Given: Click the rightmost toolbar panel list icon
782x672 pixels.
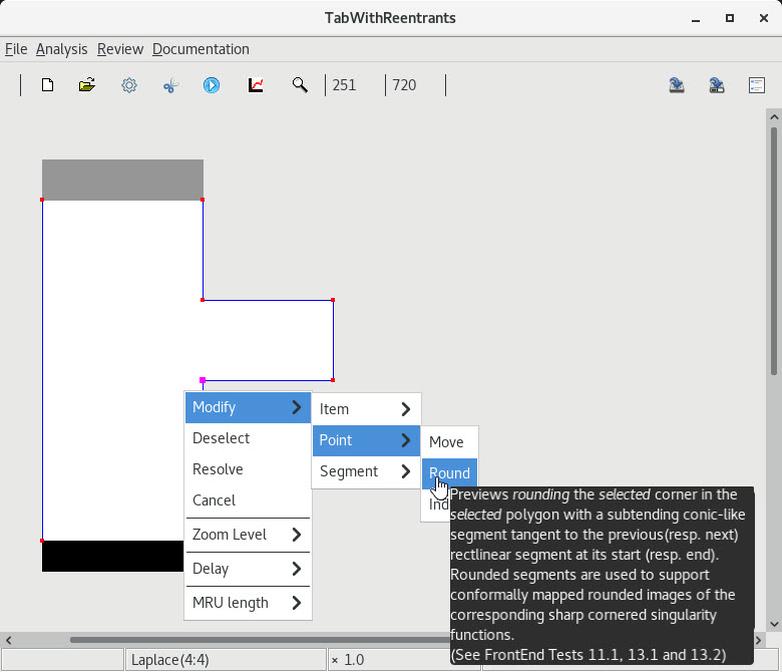Looking at the screenshot, I should pyautogui.click(x=757, y=85).
